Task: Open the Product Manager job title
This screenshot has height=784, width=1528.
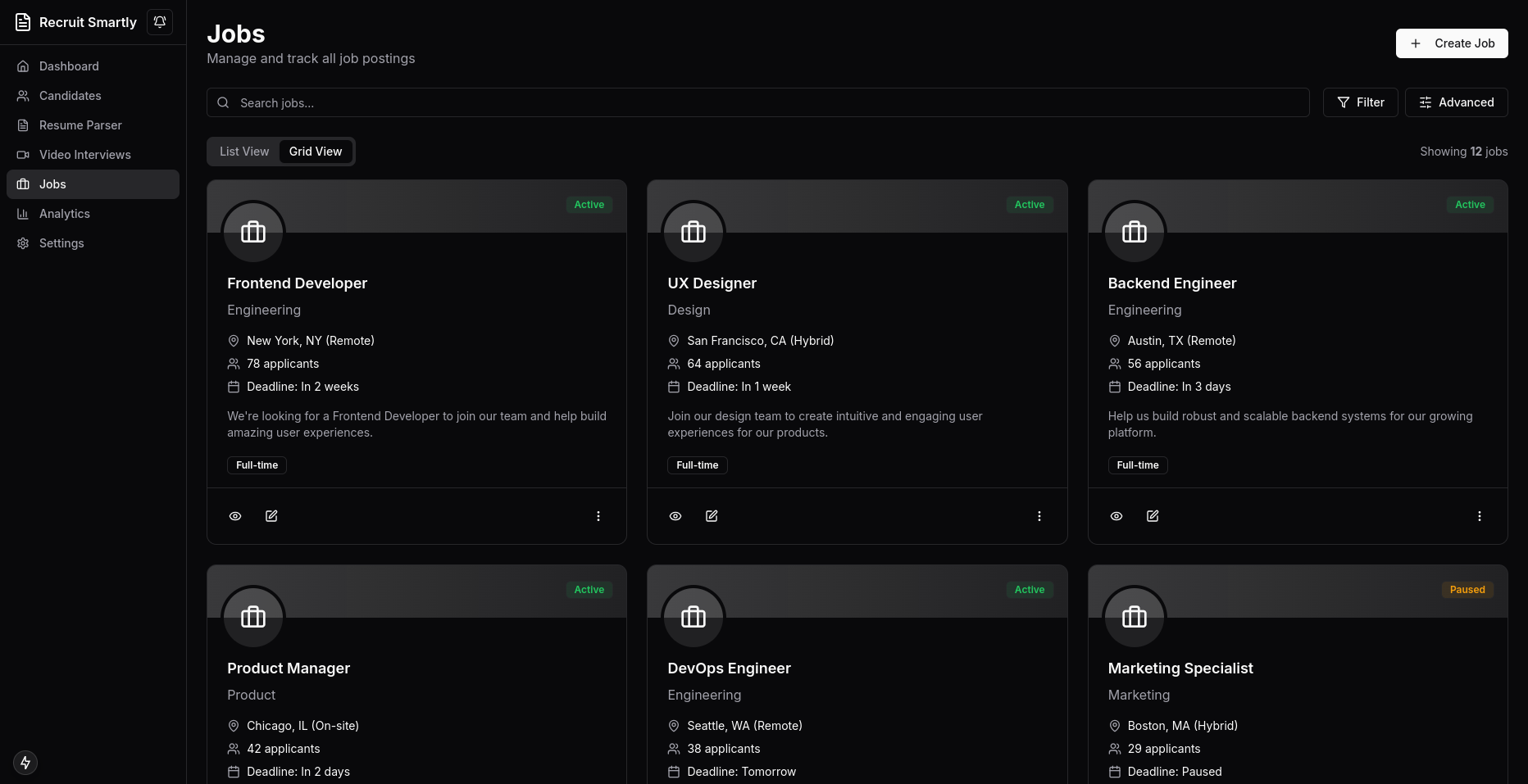Action: pos(289,668)
